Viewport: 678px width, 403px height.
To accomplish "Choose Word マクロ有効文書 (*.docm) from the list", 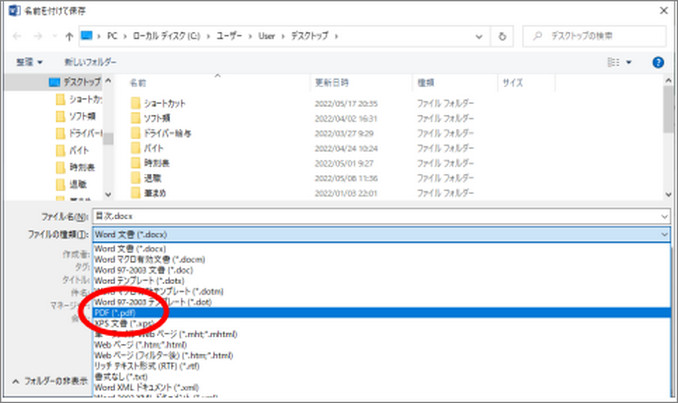I will click(x=381, y=259).
